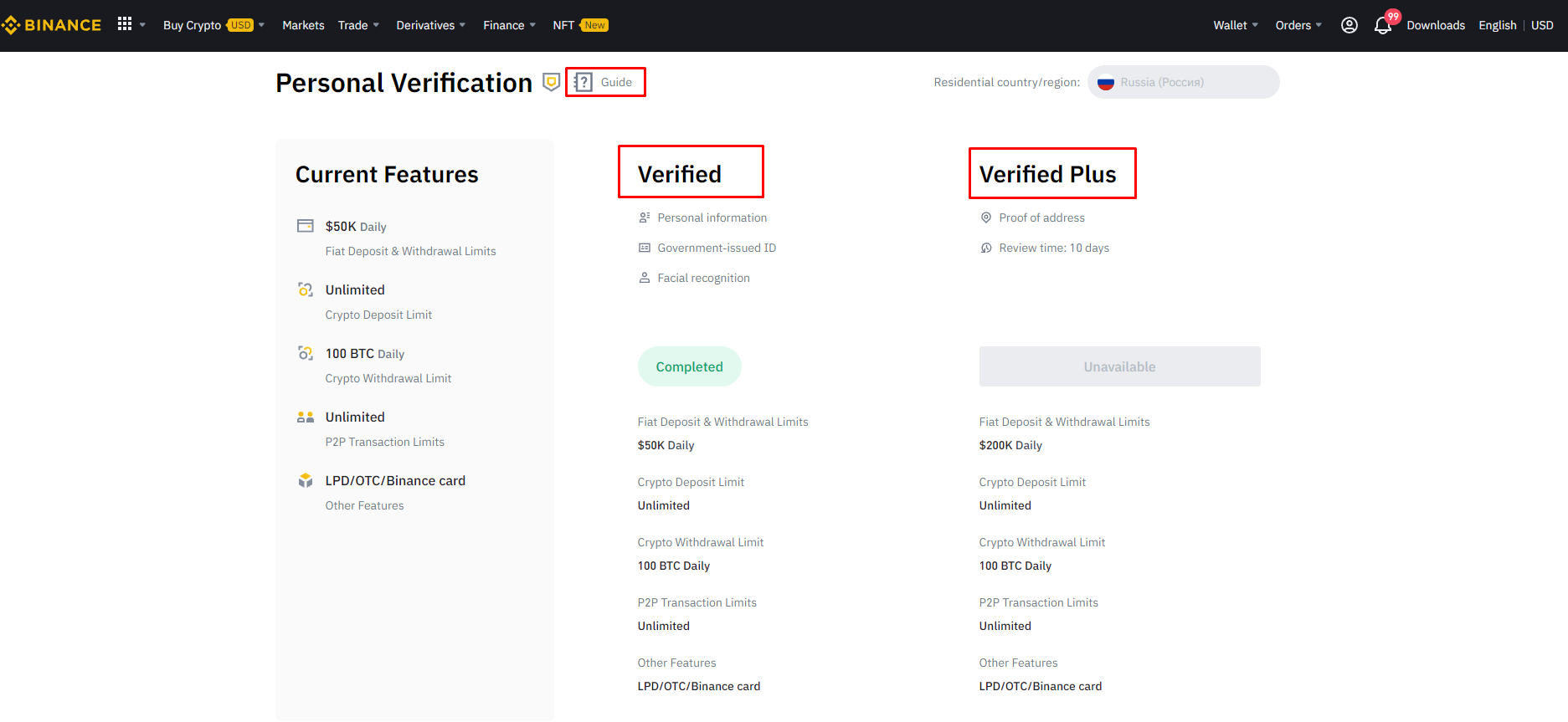Open the Guide link
Image resolution: width=1568 pixels, height=722 pixels.
click(616, 82)
